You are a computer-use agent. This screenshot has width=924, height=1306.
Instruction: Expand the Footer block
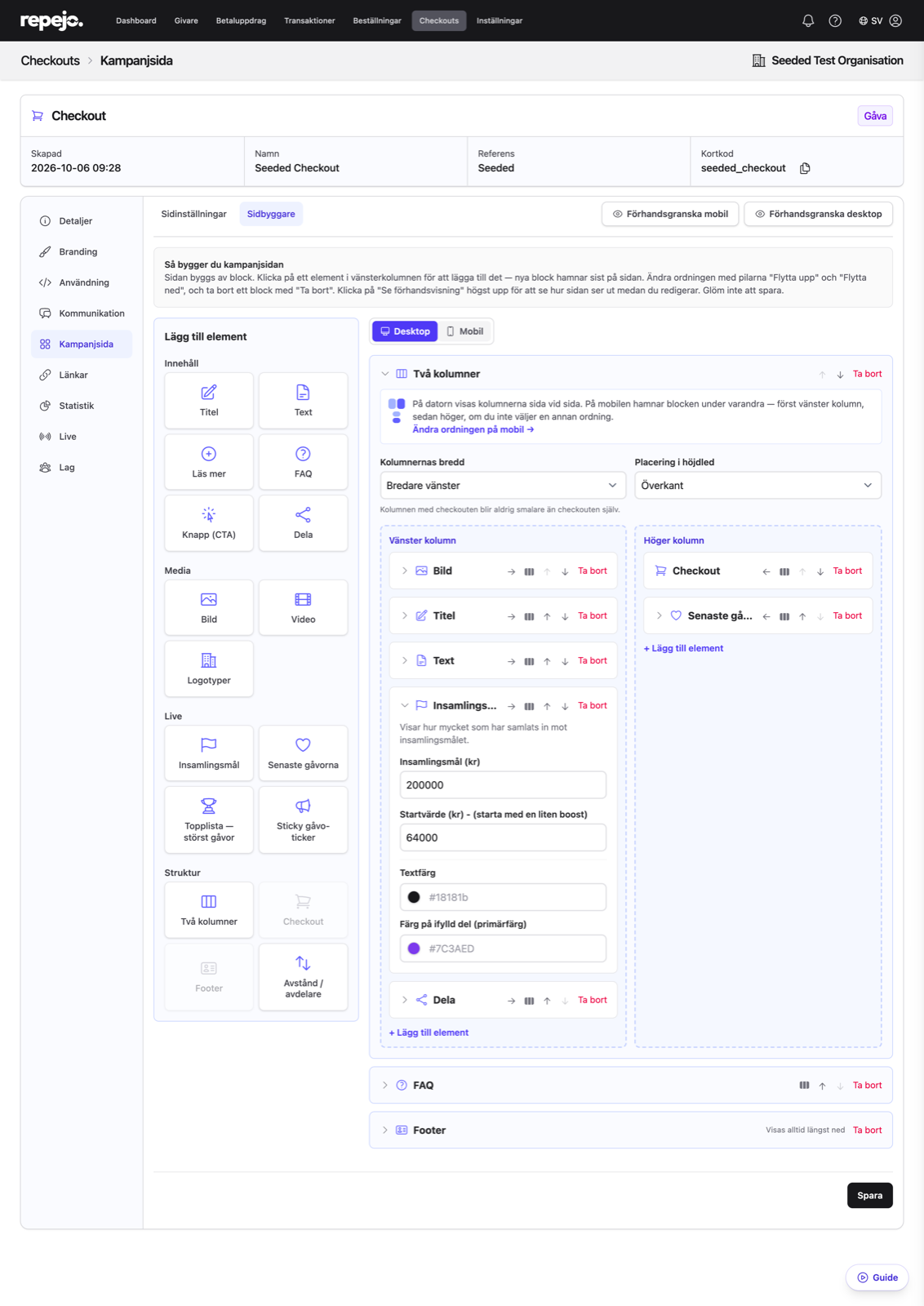pos(385,1131)
